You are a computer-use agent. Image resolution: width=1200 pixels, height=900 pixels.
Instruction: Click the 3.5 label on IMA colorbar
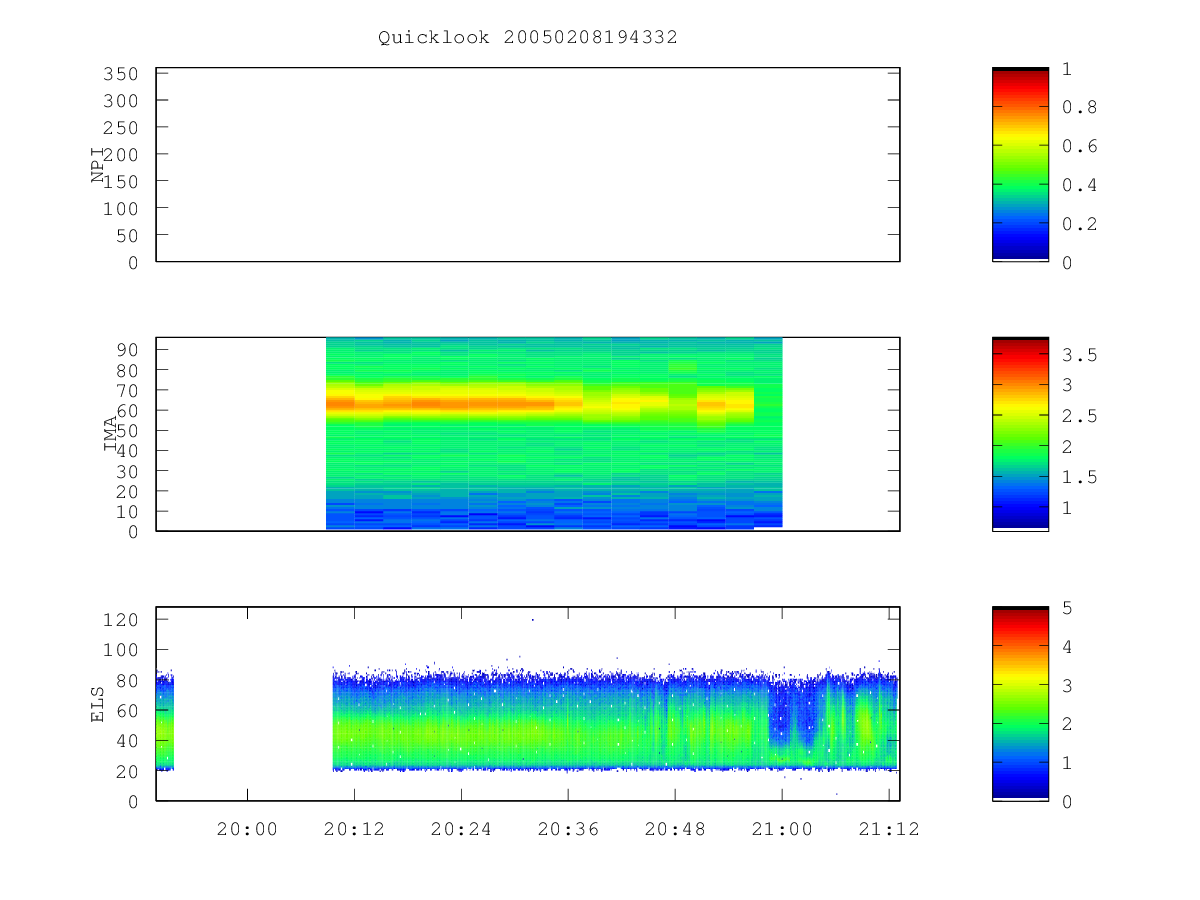[1079, 355]
